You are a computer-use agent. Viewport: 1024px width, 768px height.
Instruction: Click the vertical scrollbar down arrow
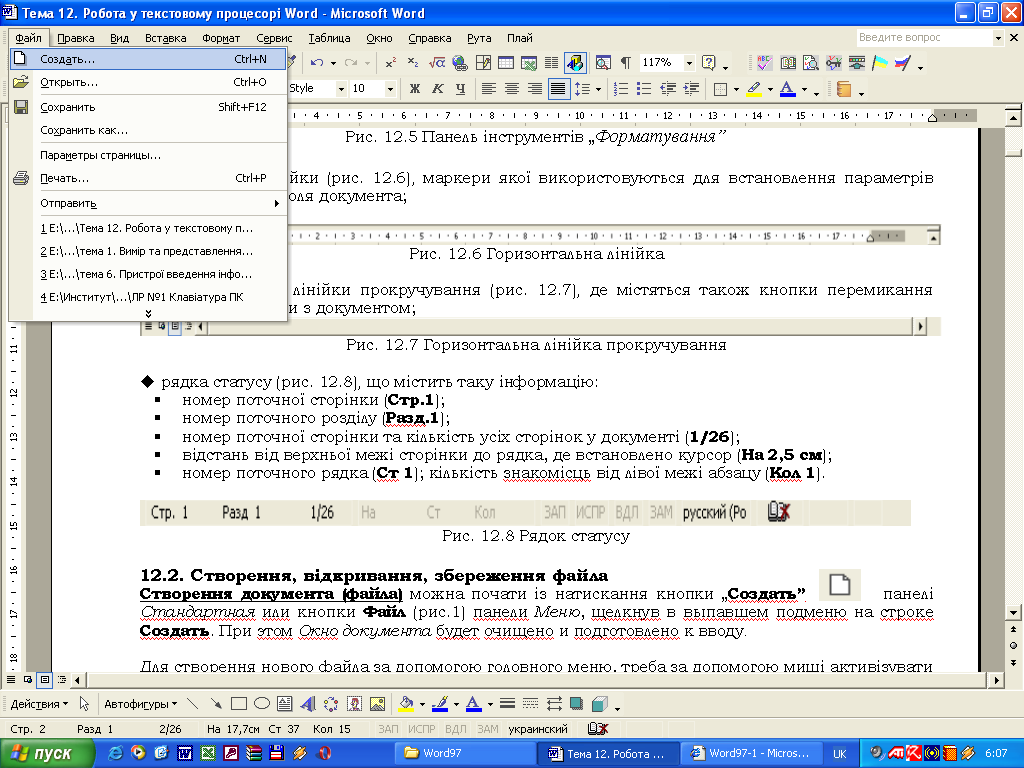tap(1013, 613)
